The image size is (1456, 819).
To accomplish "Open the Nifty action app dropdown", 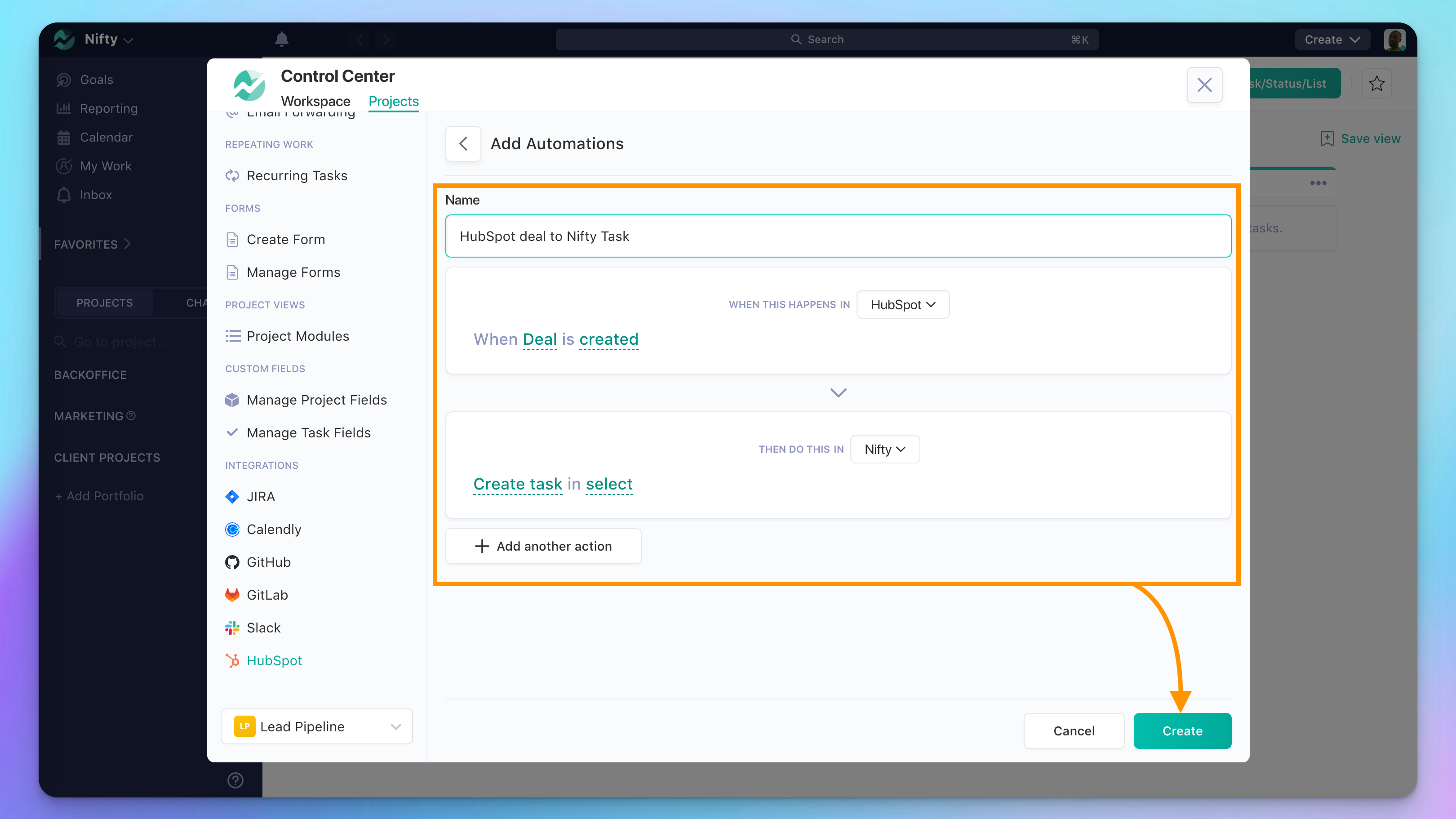I will pyautogui.click(x=884, y=450).
